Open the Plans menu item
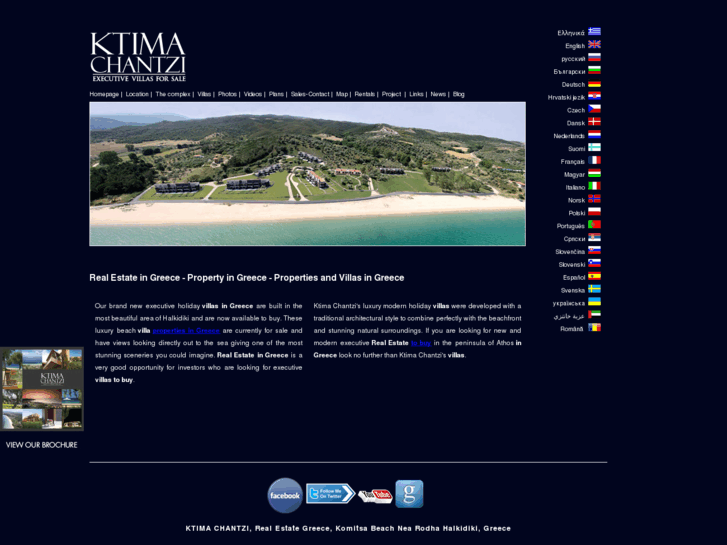727x545 pixels. (x=276, y=94)
